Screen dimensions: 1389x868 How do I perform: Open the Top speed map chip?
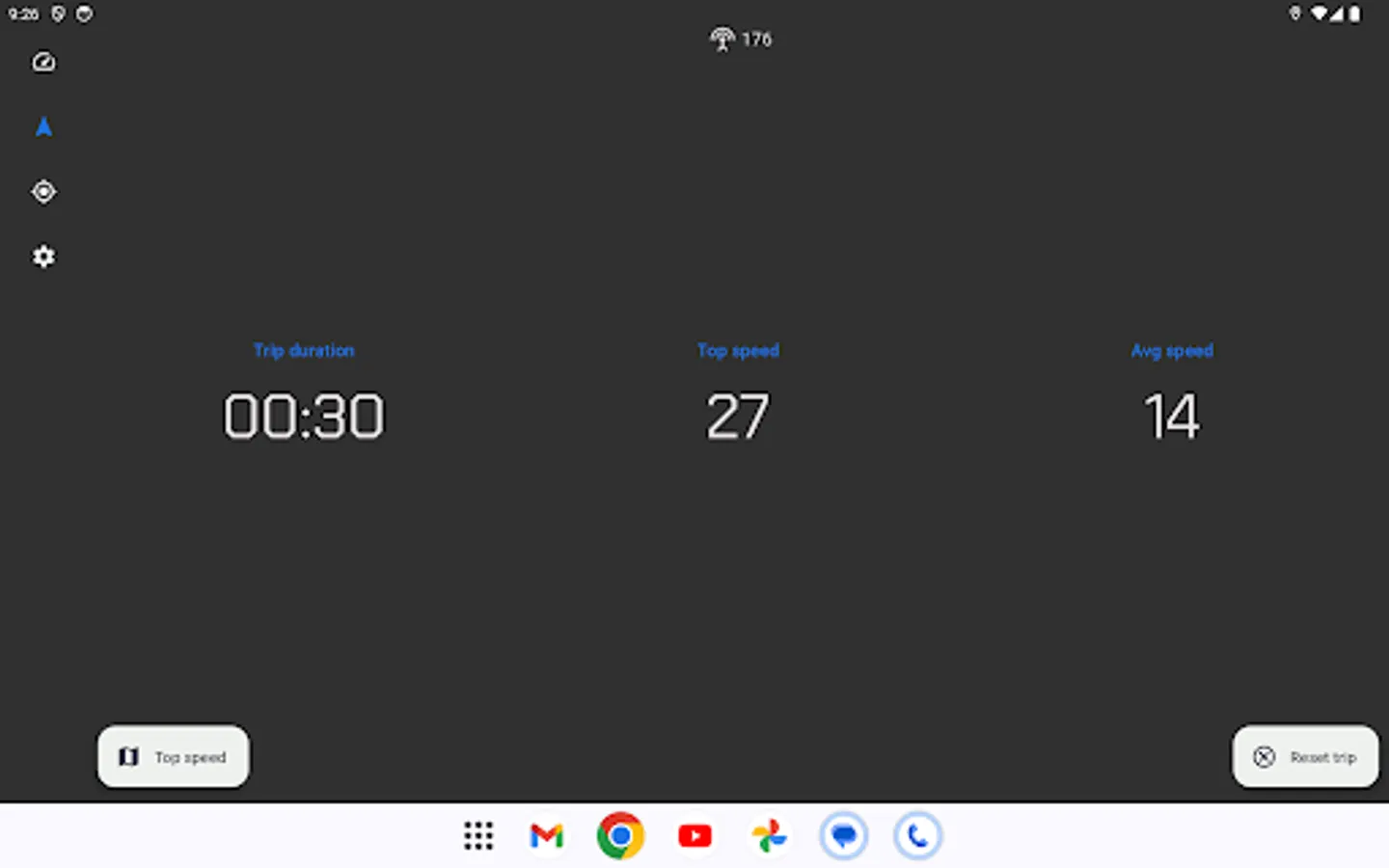(173, 756)
